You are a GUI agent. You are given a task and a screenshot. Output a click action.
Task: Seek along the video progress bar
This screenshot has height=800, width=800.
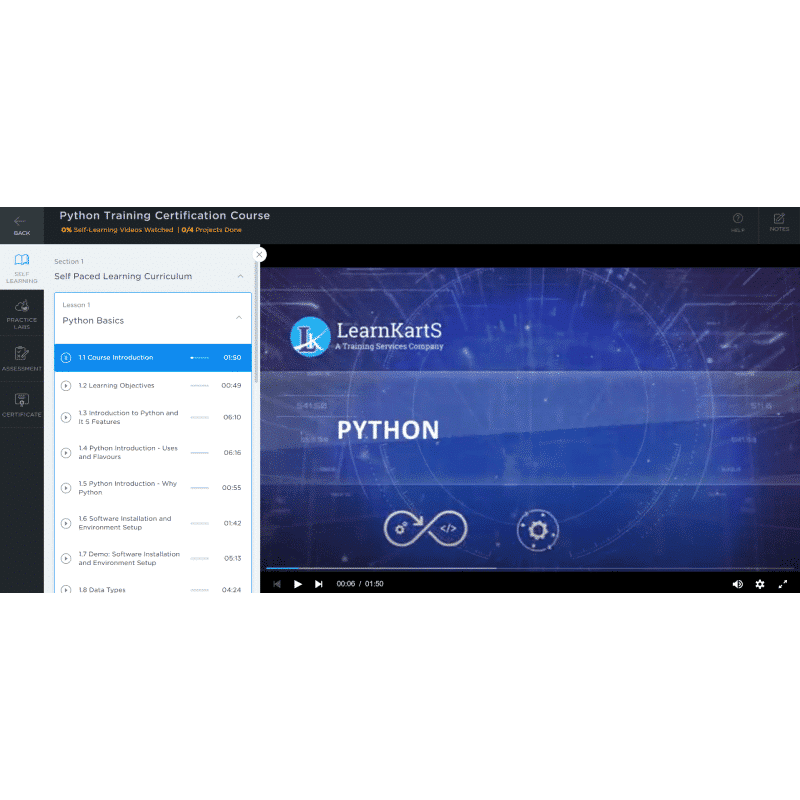[x=530, y=568]
